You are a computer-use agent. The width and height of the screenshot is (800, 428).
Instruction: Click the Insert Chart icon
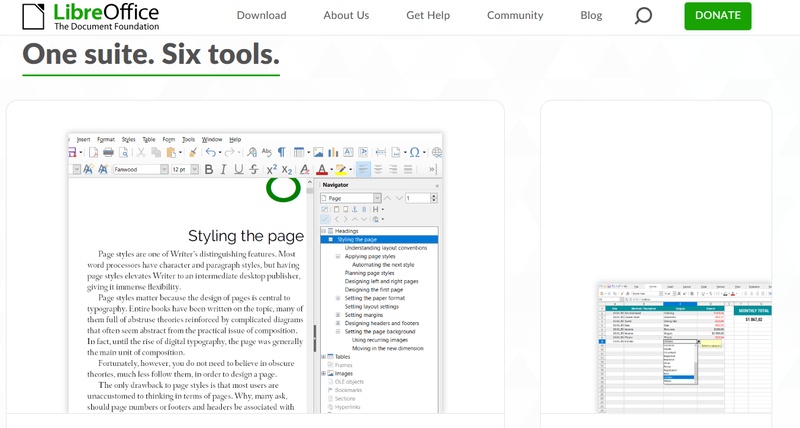pyautogui.click(x=333, y=152)
